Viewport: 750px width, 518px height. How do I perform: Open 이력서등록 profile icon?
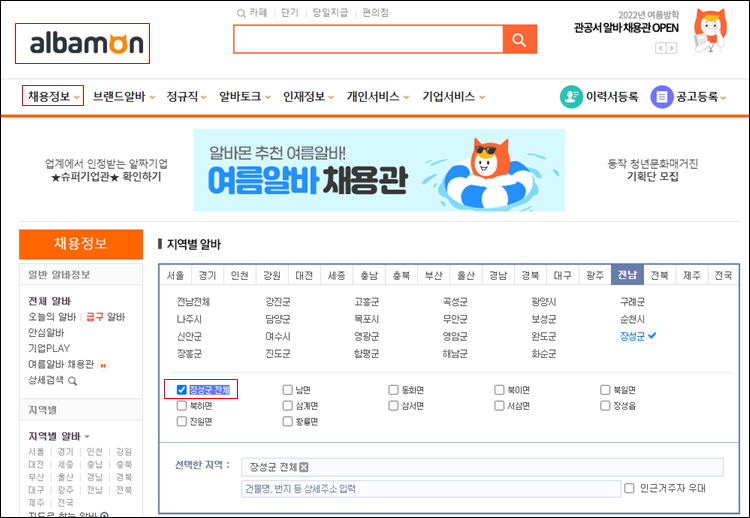coord(571,97)
